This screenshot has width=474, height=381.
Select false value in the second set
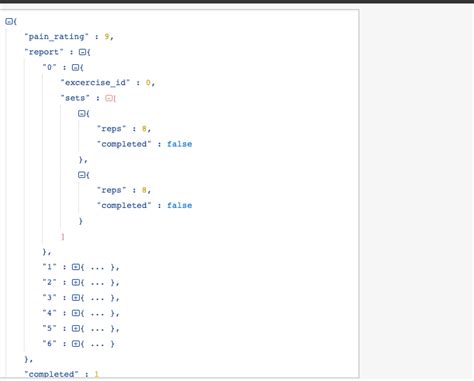click(179, 205)
